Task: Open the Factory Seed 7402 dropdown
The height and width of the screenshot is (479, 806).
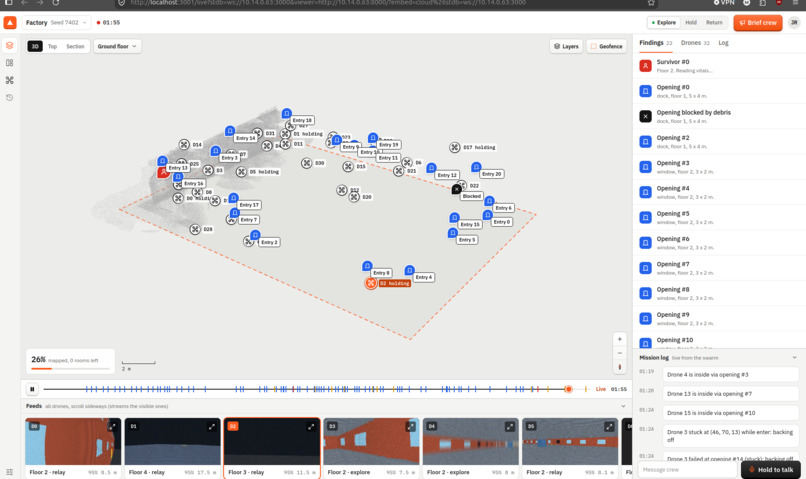Action: point(57,23)
